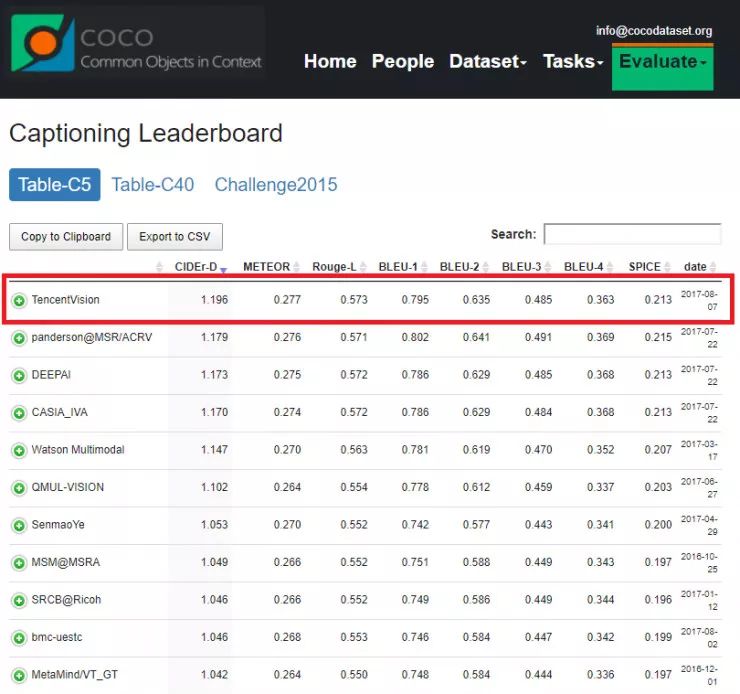Click the TencentVision team name
The width and height of the screenshot is (740, 694).
coord(66,300)
